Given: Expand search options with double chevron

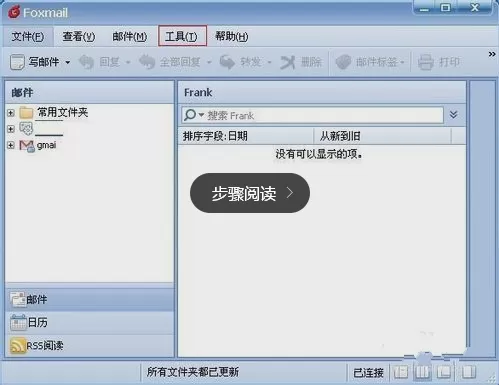Looking at the screenshot, I should point(453,115).
